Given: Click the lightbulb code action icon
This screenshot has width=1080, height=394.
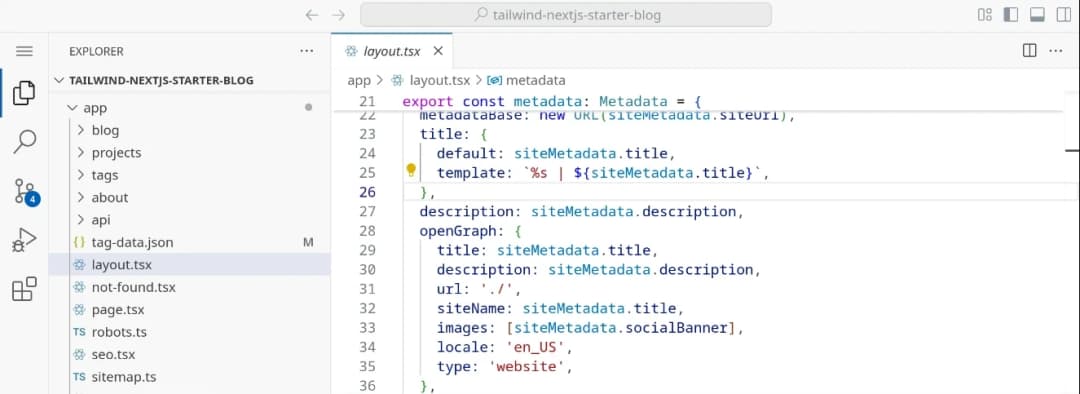Looking at the screenshot, I should (411, 169).
